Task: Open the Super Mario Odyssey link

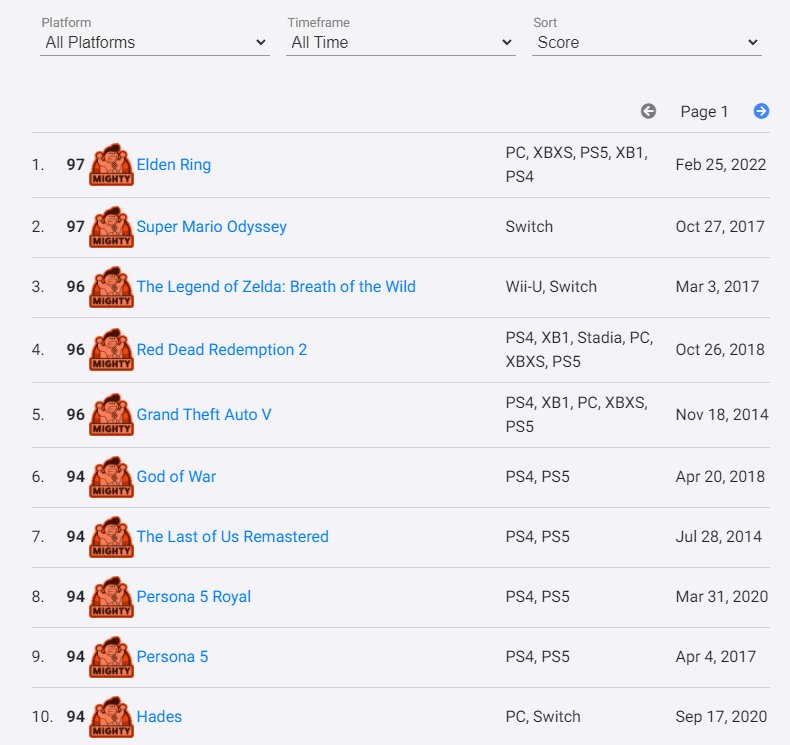Action: point(212,227)
